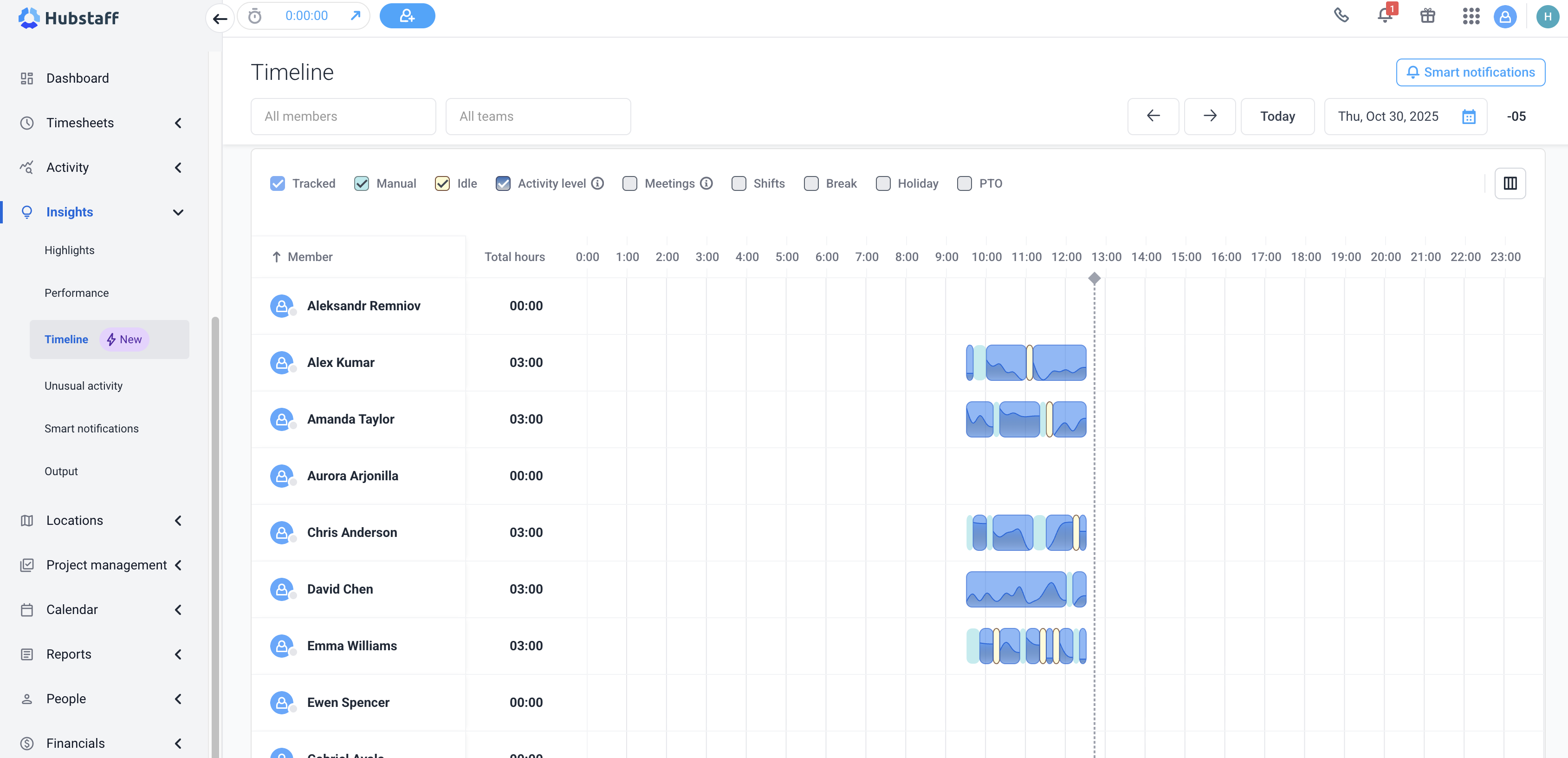The image size is (1568, 758).
Task: Toggle the Break filter on
Action: pyautogui.click(x=811, y=183)
